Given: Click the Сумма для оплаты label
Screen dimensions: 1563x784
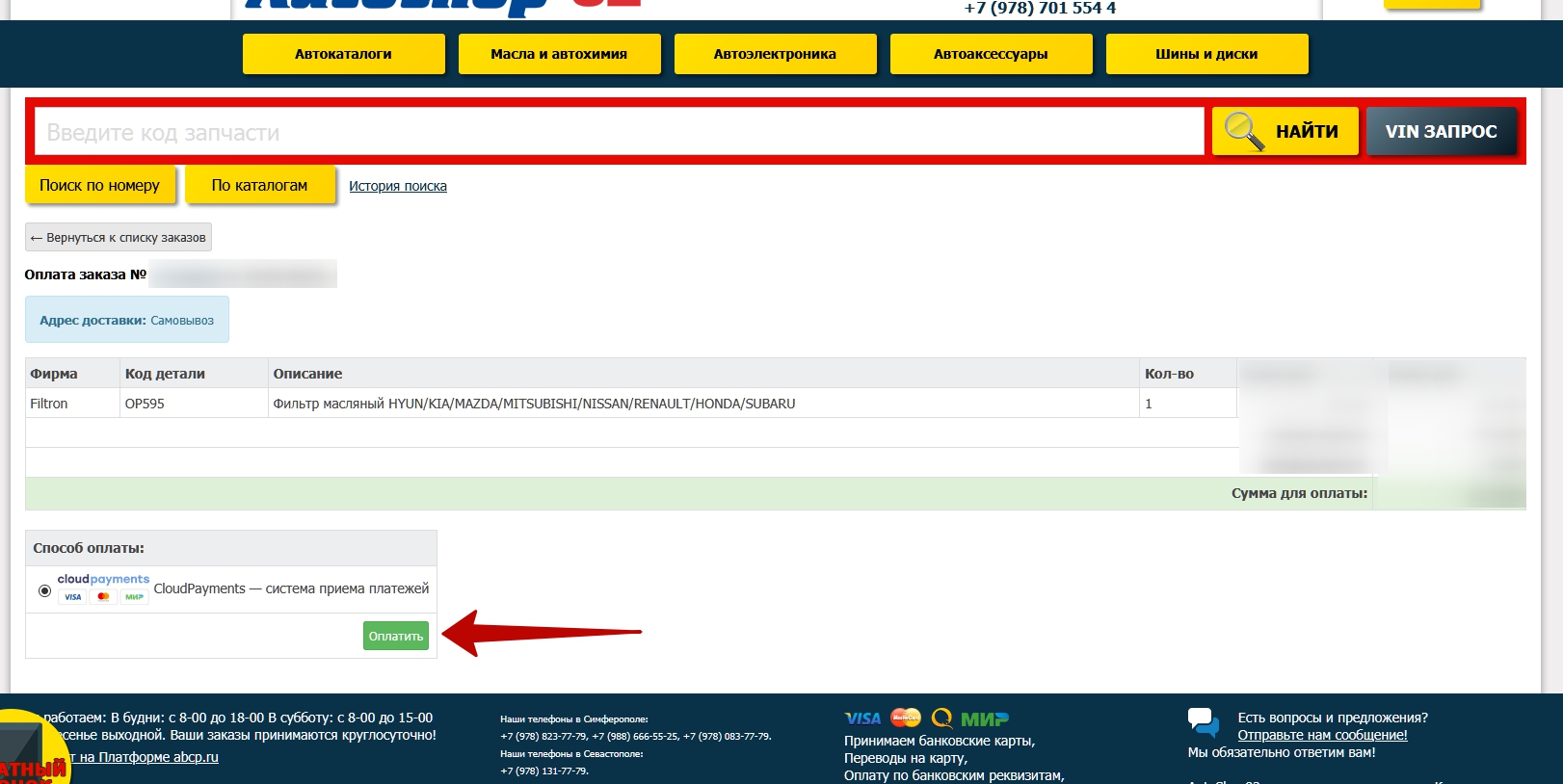Looking at the screenshot, I should (1299, 493).
